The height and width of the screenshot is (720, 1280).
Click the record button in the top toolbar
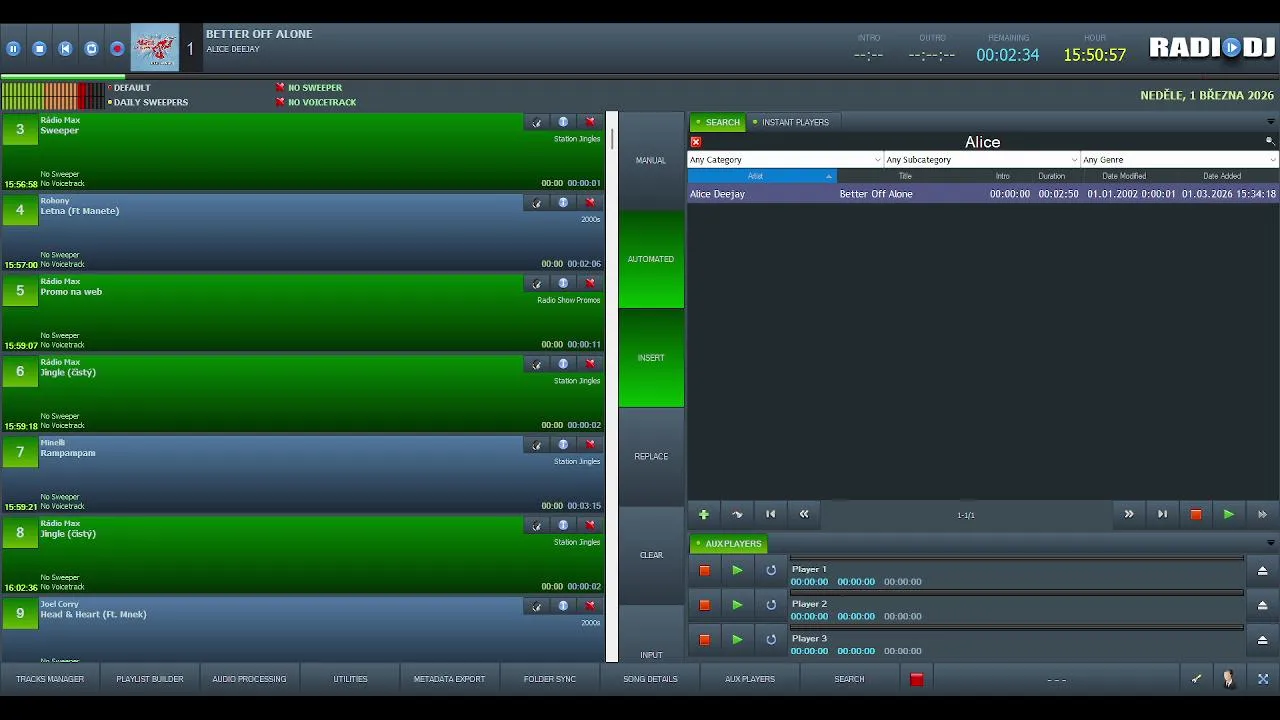point(117,48)
